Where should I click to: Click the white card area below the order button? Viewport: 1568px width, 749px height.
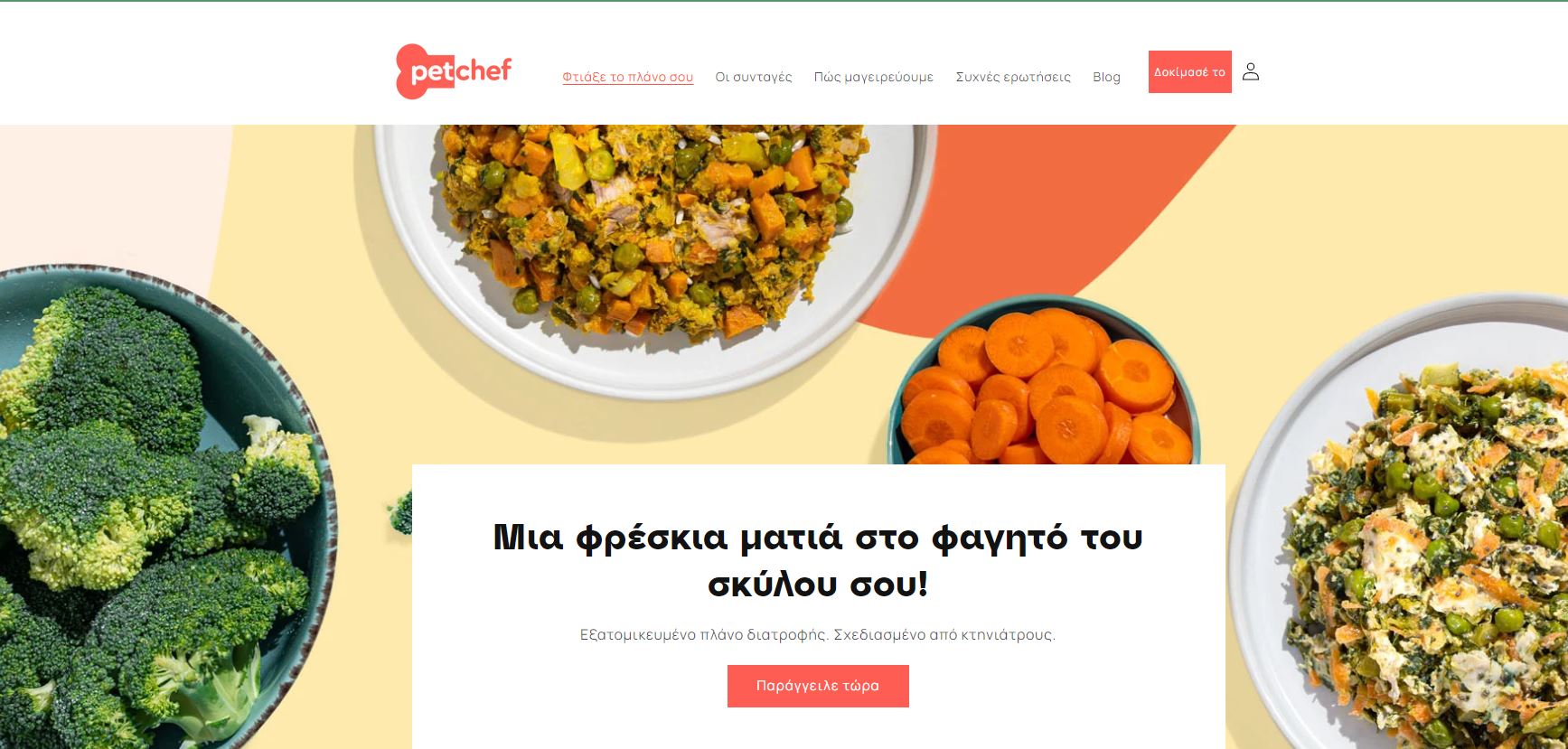pos(818,728)
